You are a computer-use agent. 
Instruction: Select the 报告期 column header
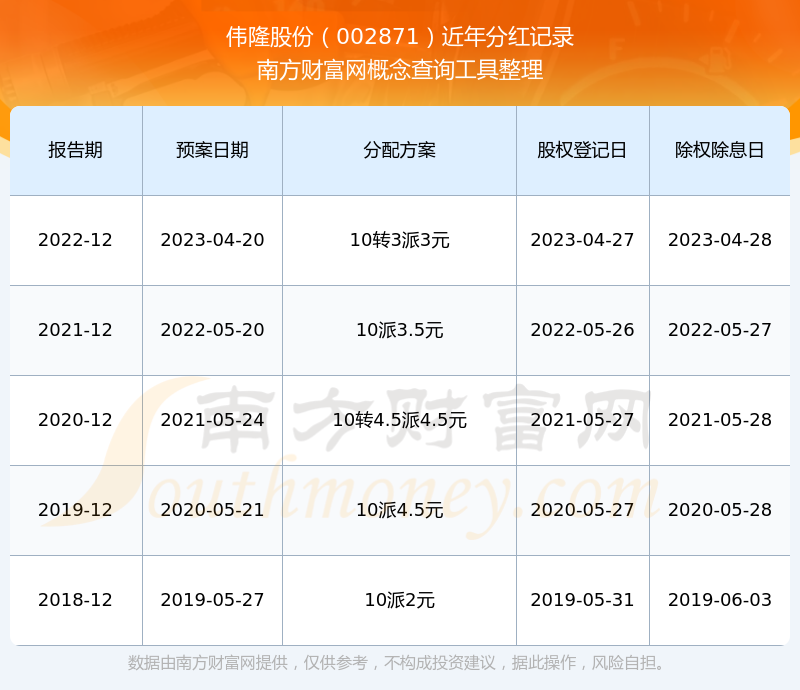(76, 150)
